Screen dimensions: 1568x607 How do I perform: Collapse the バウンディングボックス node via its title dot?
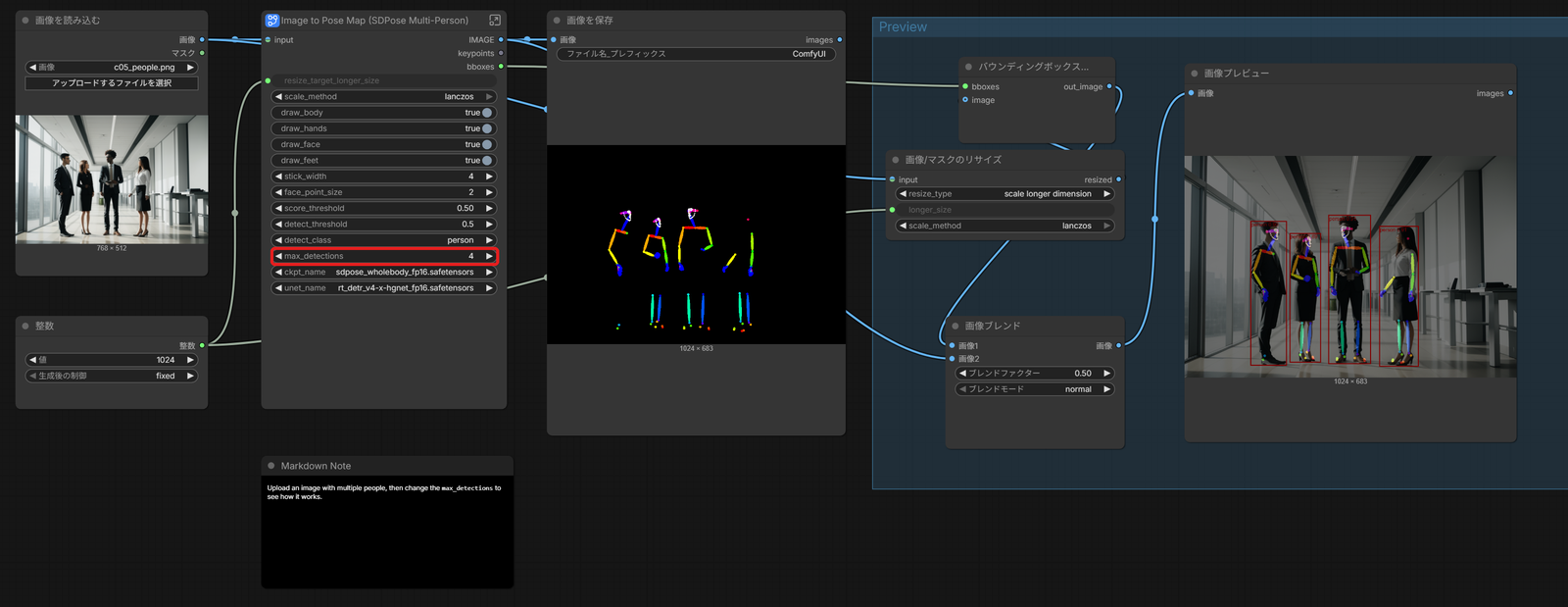point(968,67)
